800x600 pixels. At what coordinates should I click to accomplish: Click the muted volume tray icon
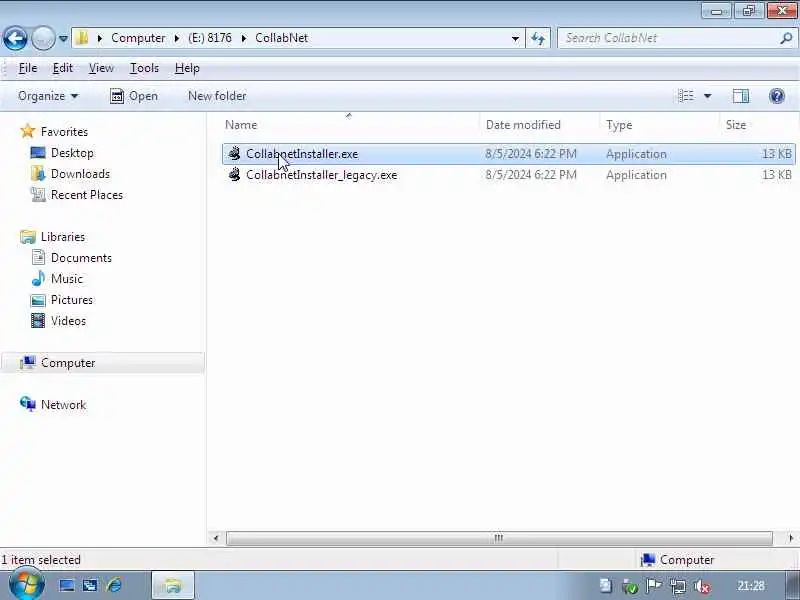click(x=702, y=586)
